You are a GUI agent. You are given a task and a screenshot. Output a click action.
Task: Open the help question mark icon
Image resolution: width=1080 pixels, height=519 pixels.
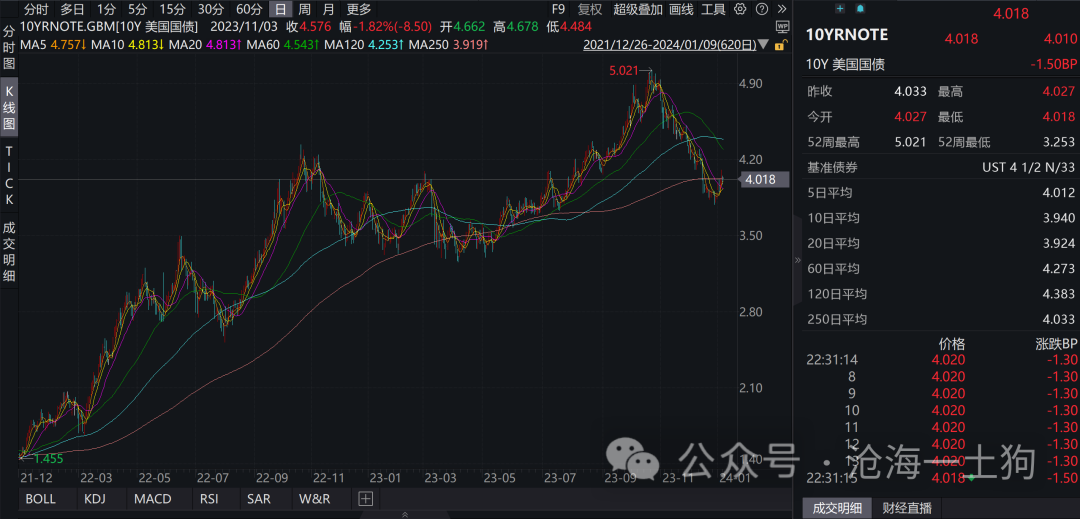coord(761,9)
